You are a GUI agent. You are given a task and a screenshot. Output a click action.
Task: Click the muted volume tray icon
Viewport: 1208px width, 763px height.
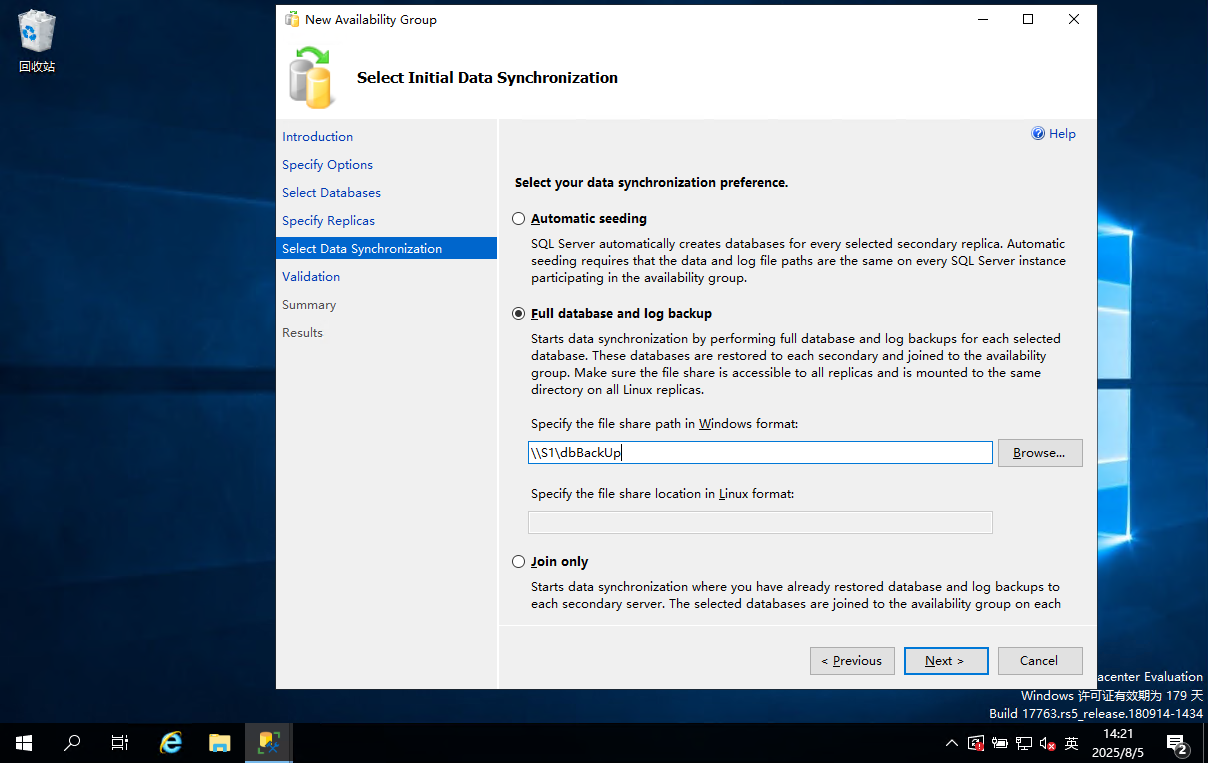[x=1047, y=743]
